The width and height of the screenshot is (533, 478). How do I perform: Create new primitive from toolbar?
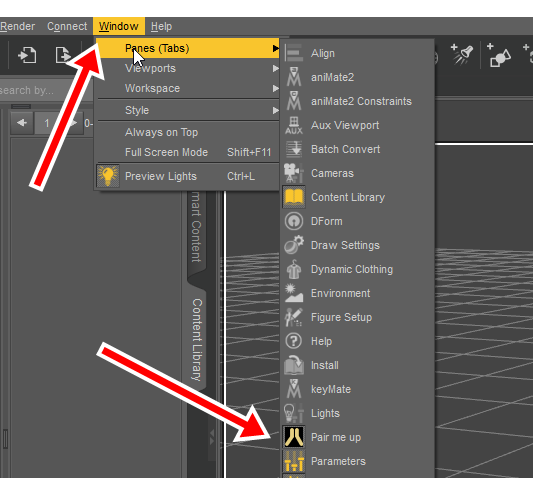(498, 55)
